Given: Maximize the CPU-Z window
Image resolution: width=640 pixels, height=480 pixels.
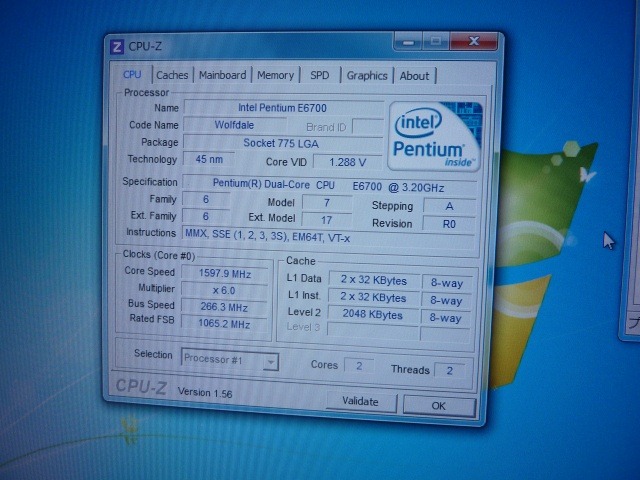Looking at the screenshot, I should click(x=435, y=41).
